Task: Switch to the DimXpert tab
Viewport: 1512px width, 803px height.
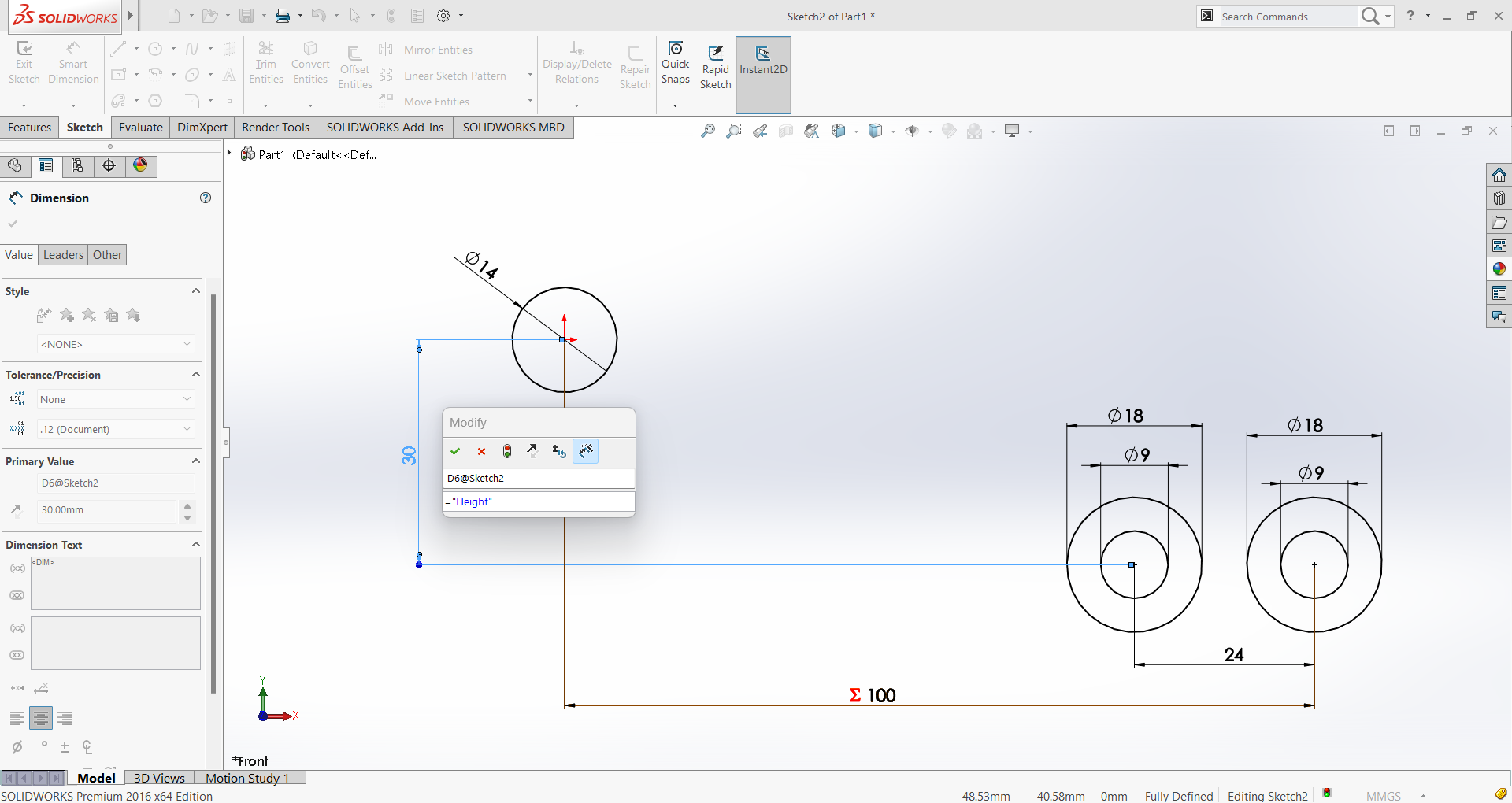Action: [202, 127]
